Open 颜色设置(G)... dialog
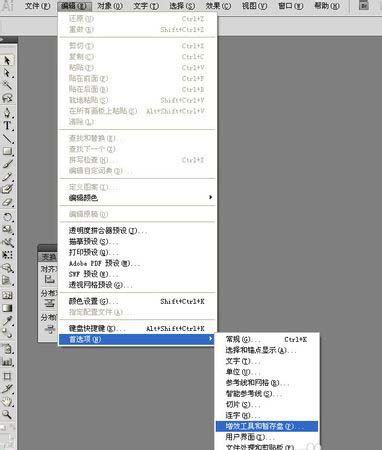Image resolution: width=382 pixels, height=450 pixels. (137, 301)
